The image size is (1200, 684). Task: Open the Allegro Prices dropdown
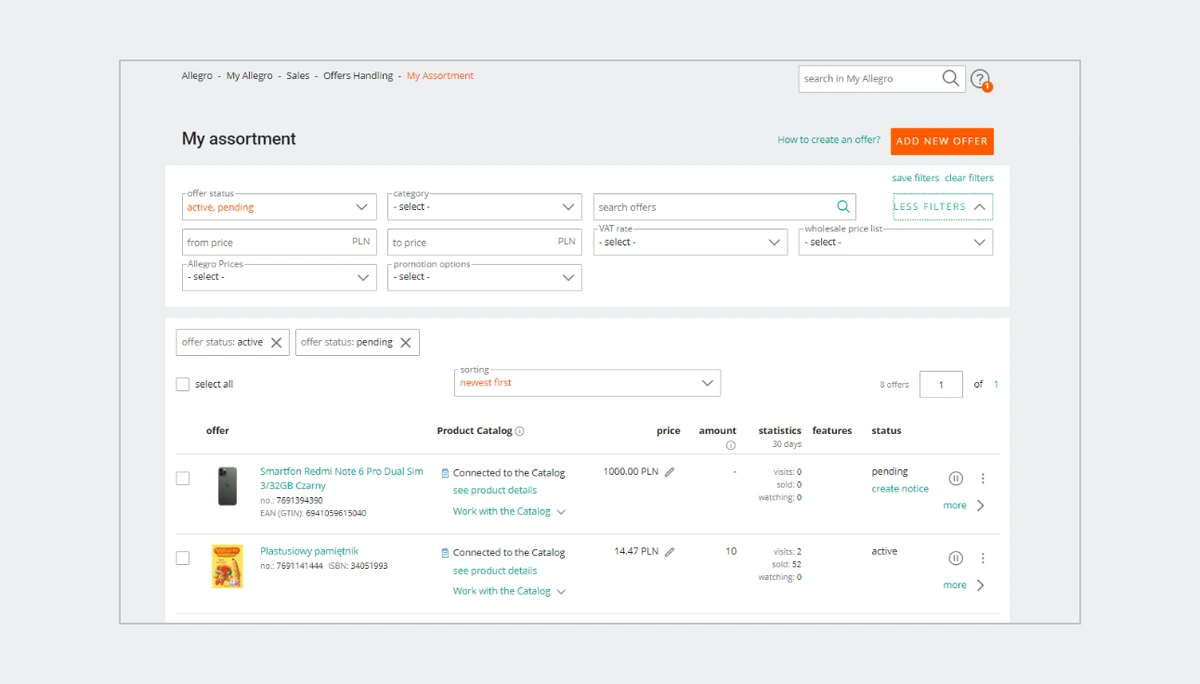coord(279,277)
